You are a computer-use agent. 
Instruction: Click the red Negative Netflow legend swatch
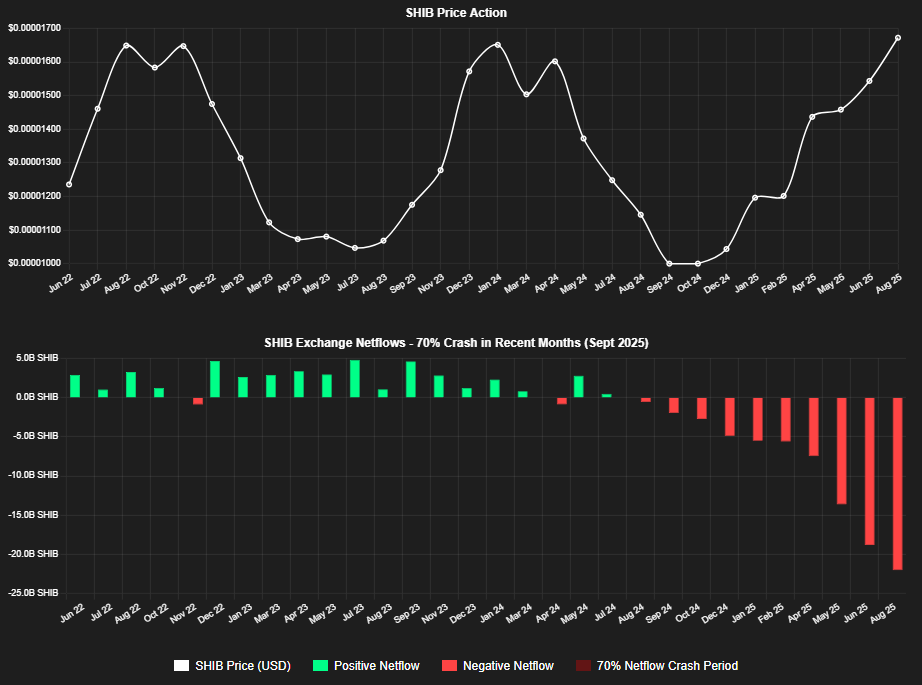[x=449, y=666]
